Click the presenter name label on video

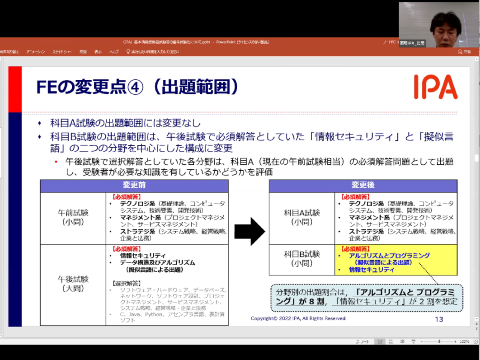click(x=412, y=43)
